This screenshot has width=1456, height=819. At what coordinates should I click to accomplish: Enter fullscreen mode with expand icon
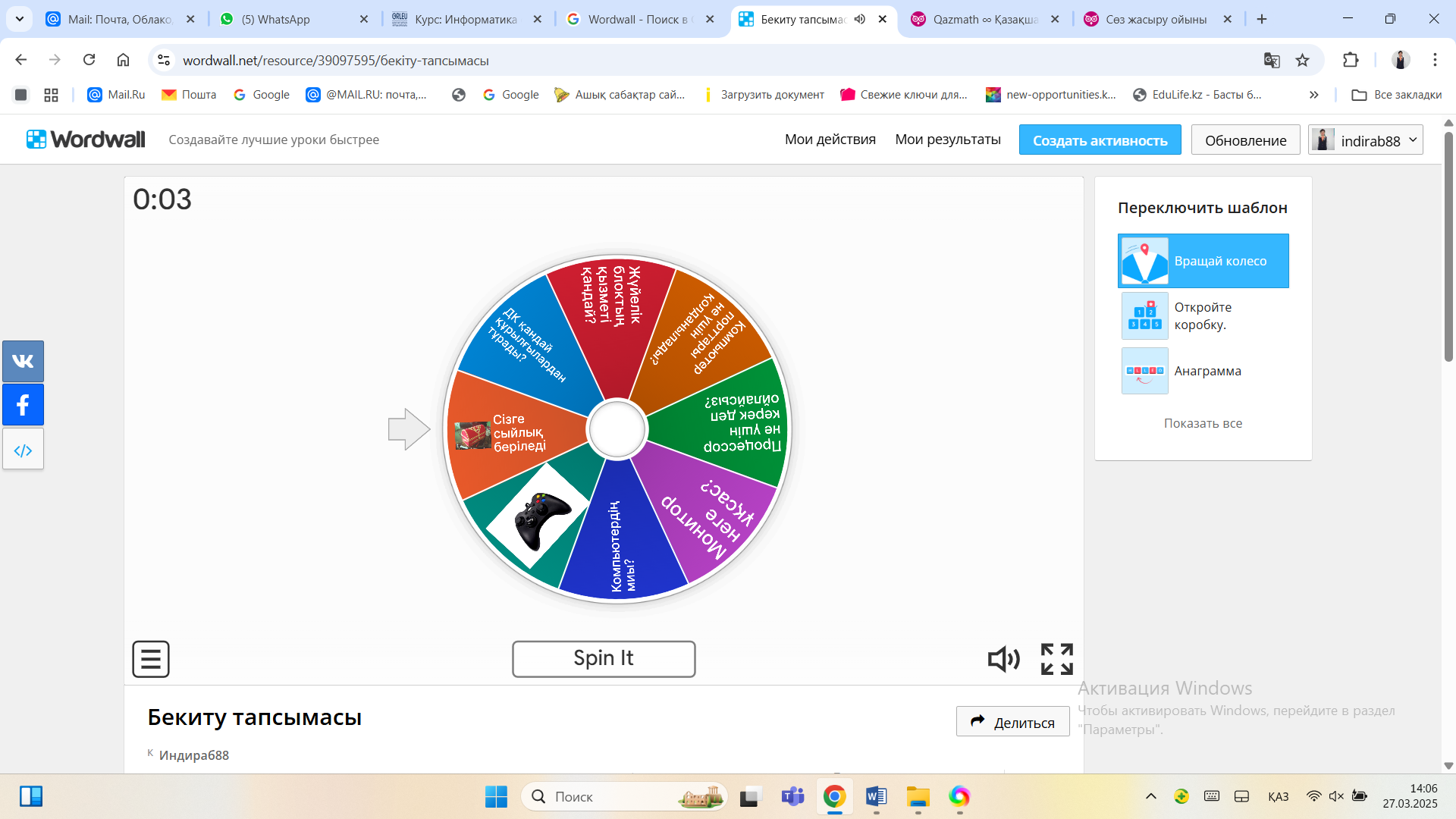coord(1056,659)
